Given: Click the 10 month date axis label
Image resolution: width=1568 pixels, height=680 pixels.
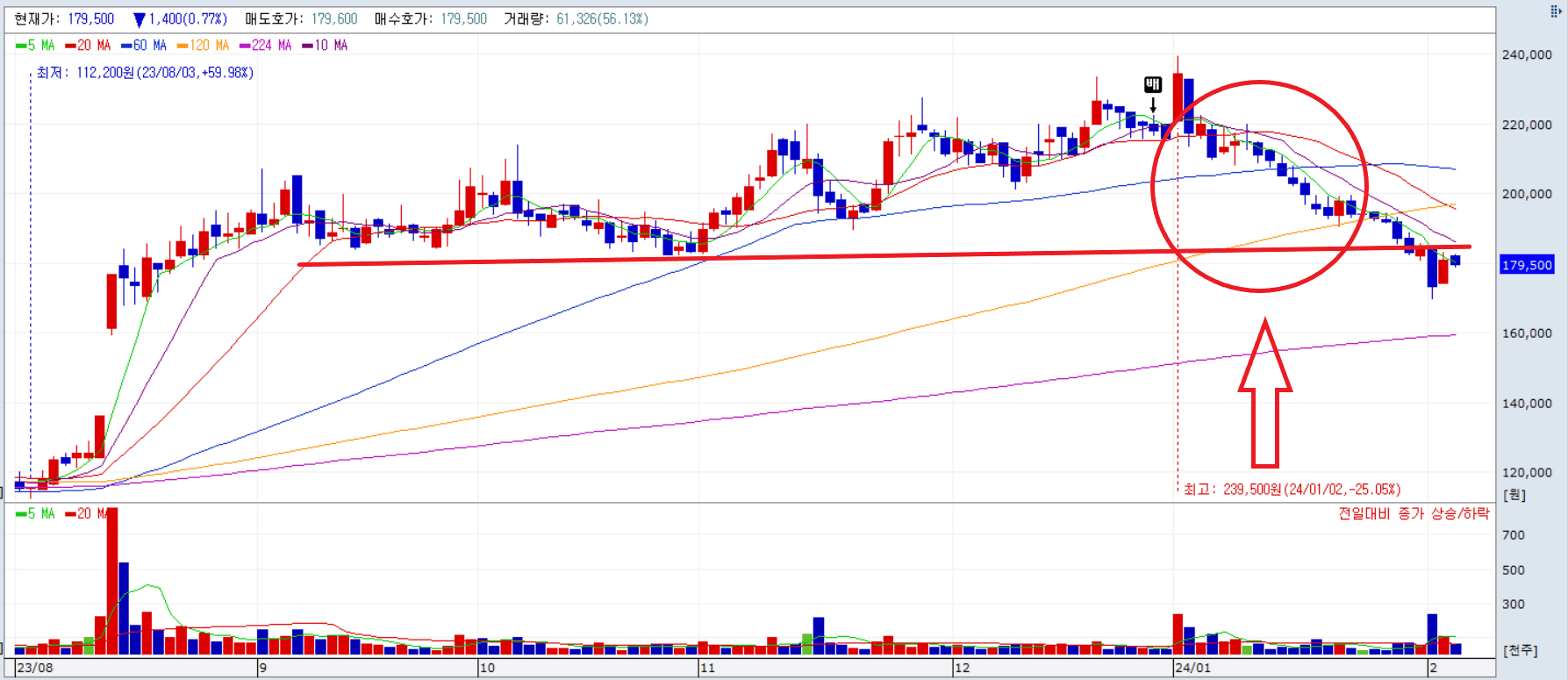Looking at the screenshot, I should (487, 668).
